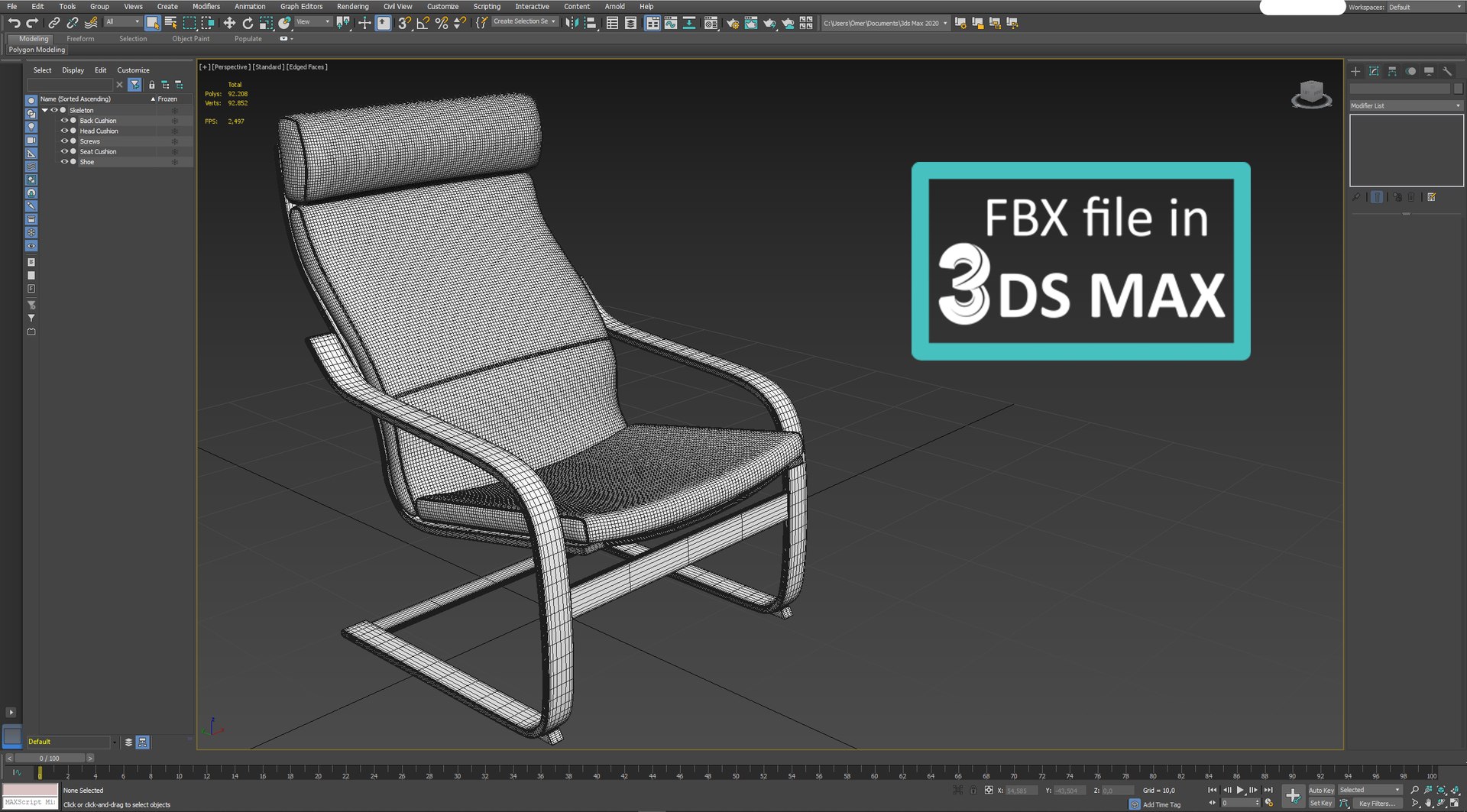Viewport: 1467px width, 812px height.
Task: Open Key Filters dialog button
Action: pos(1377,803)
